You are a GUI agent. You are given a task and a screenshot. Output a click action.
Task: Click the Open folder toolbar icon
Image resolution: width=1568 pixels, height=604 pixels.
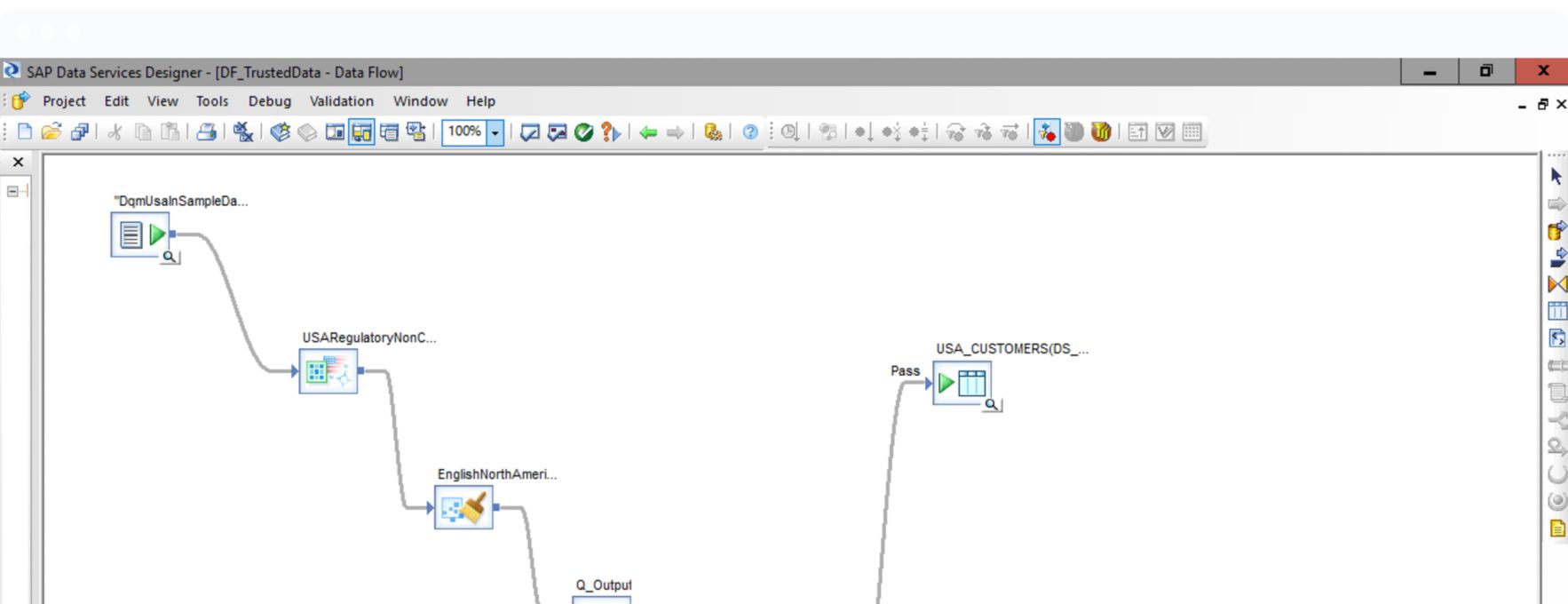(x=51, y=132)
